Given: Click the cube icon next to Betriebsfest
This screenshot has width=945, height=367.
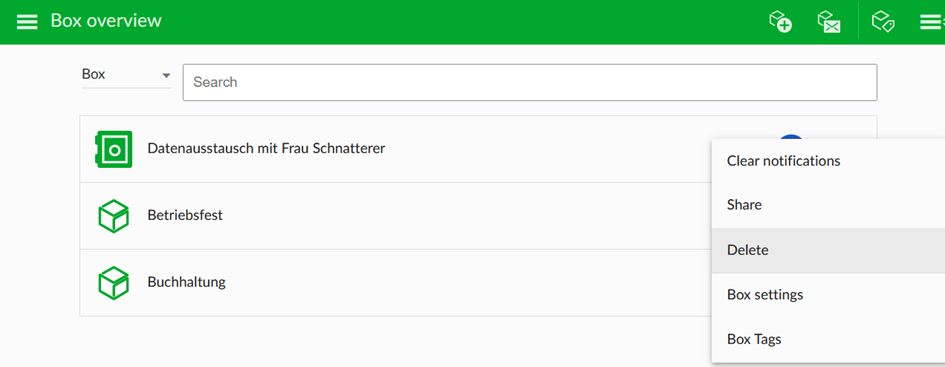Looking at the screenshot, I should pos(114,216).
